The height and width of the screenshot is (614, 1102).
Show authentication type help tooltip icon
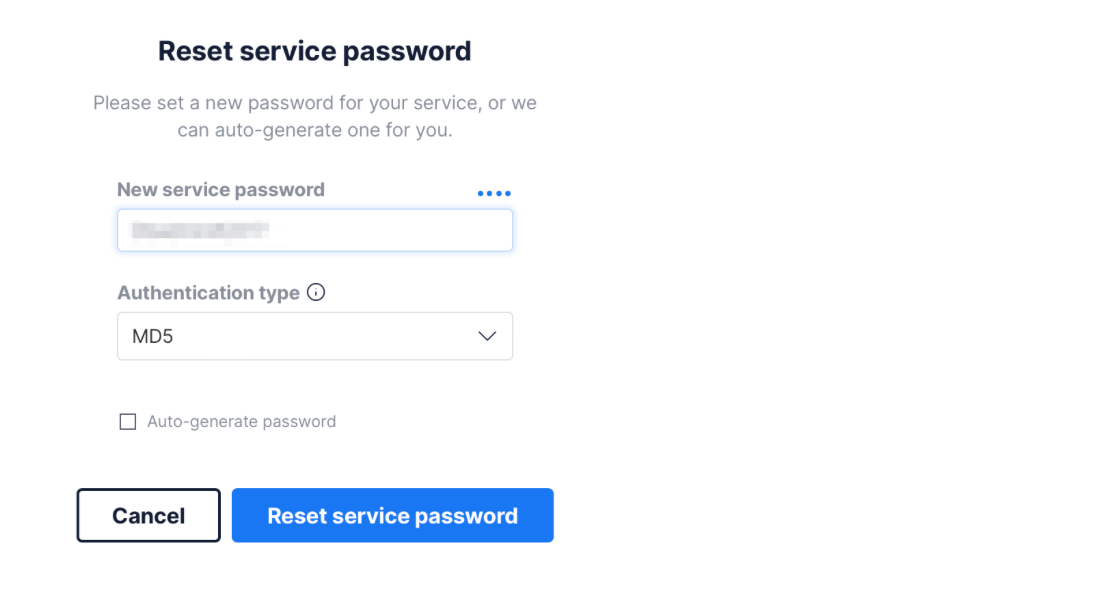316,293
